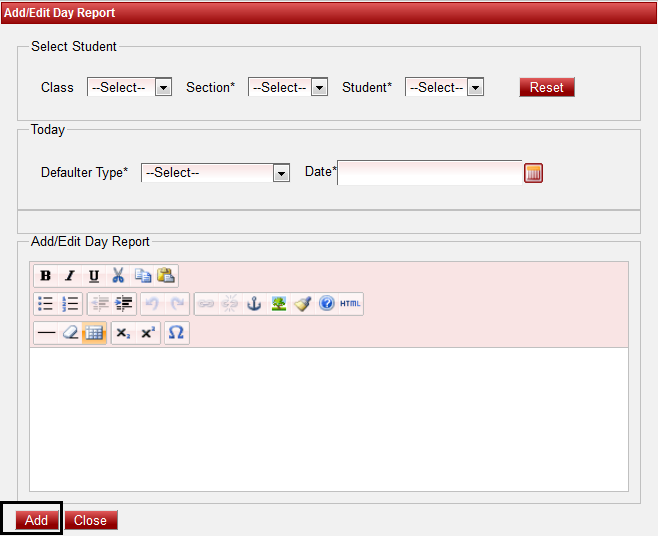Click the Cut scissors icon
The height and width of the screenshot is (536, 658).
pos(118,276)
